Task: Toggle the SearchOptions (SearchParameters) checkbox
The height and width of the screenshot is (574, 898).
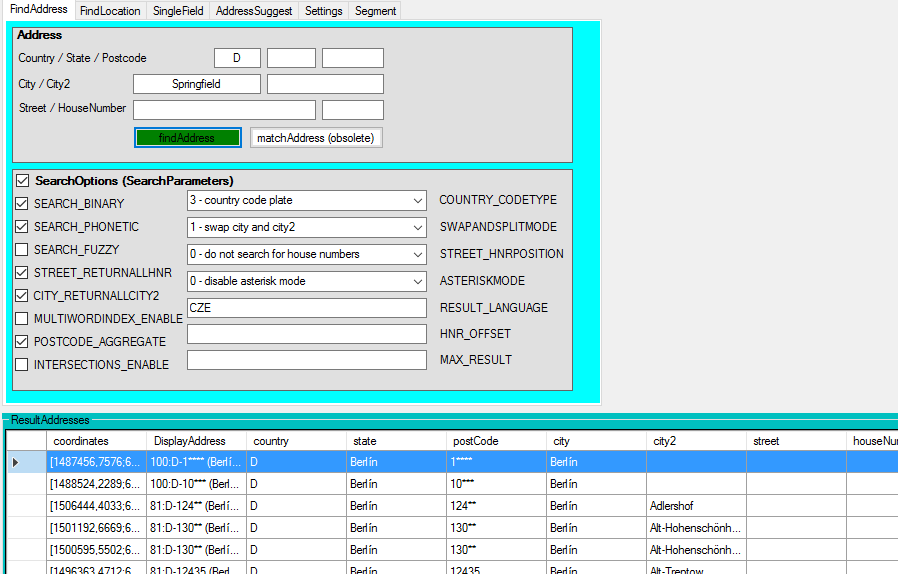Action: 22,181
